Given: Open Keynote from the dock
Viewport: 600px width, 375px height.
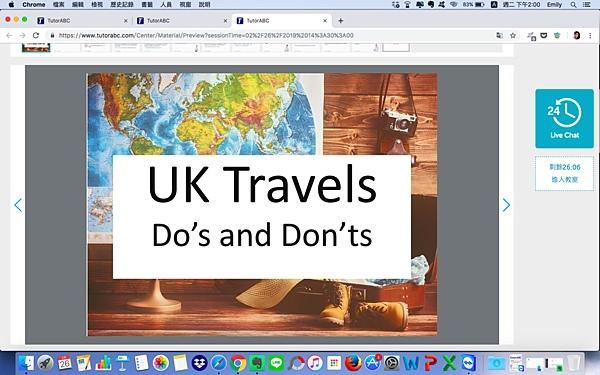Looking at the screenshot, I should click(x=122, y=363).
